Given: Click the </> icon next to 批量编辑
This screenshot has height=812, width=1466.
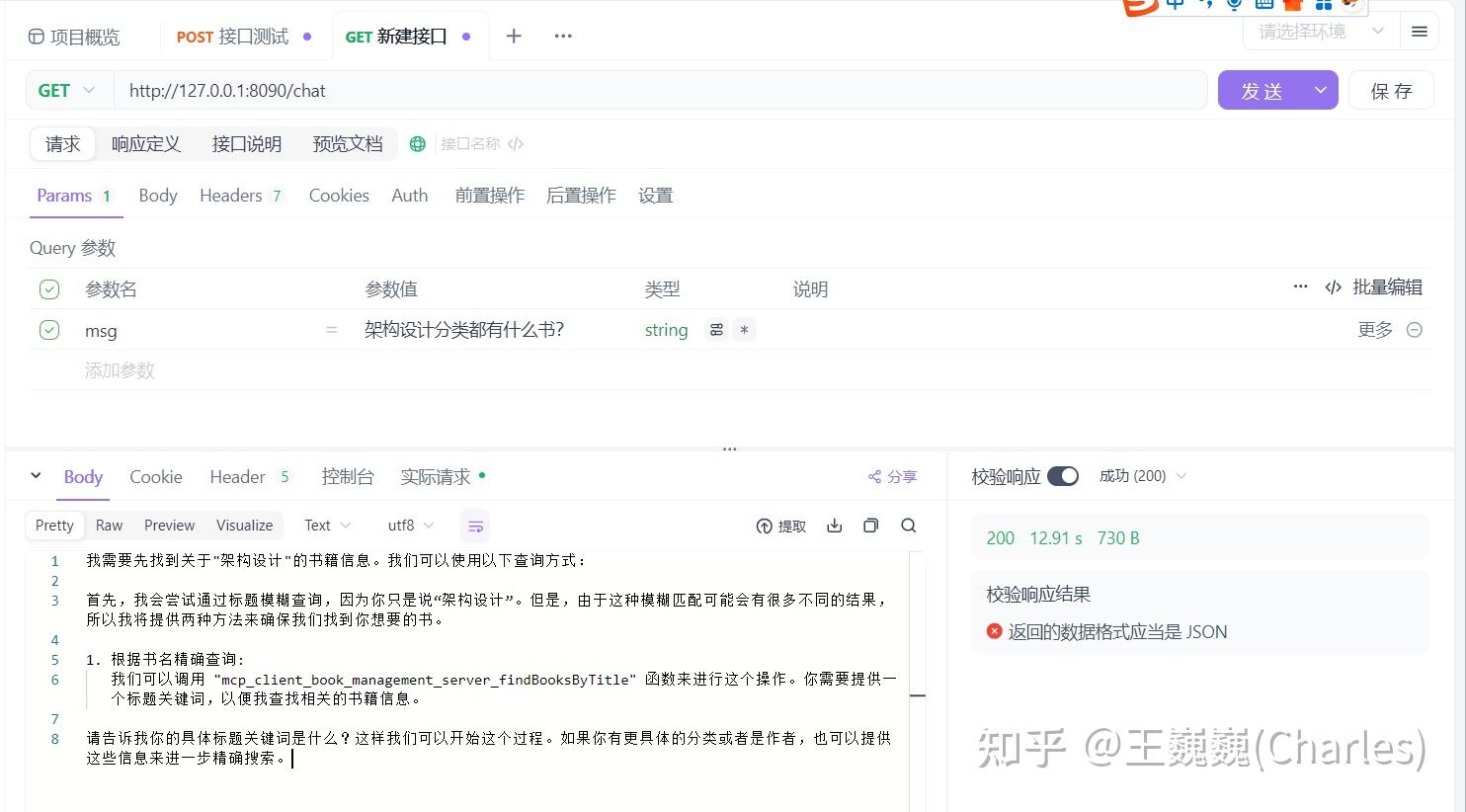Looking at the screenshot, I should (x=1333, y=286).
